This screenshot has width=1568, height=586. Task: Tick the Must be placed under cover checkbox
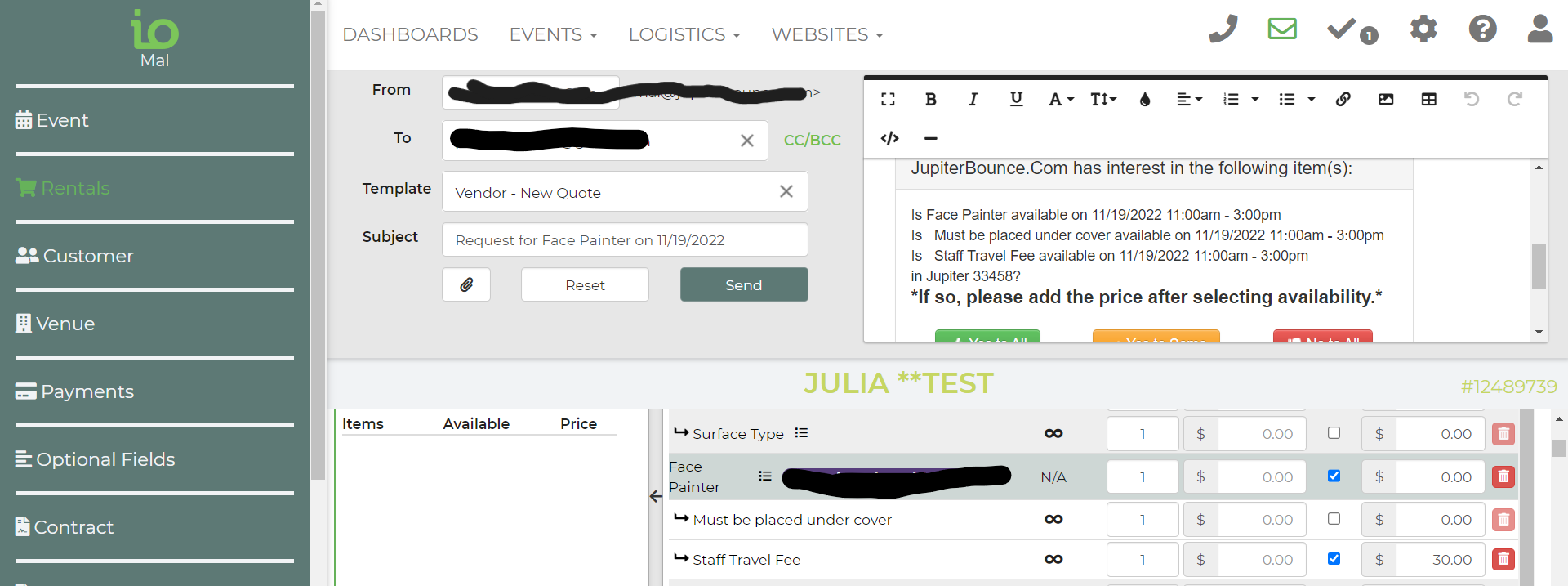[1334, 518]
